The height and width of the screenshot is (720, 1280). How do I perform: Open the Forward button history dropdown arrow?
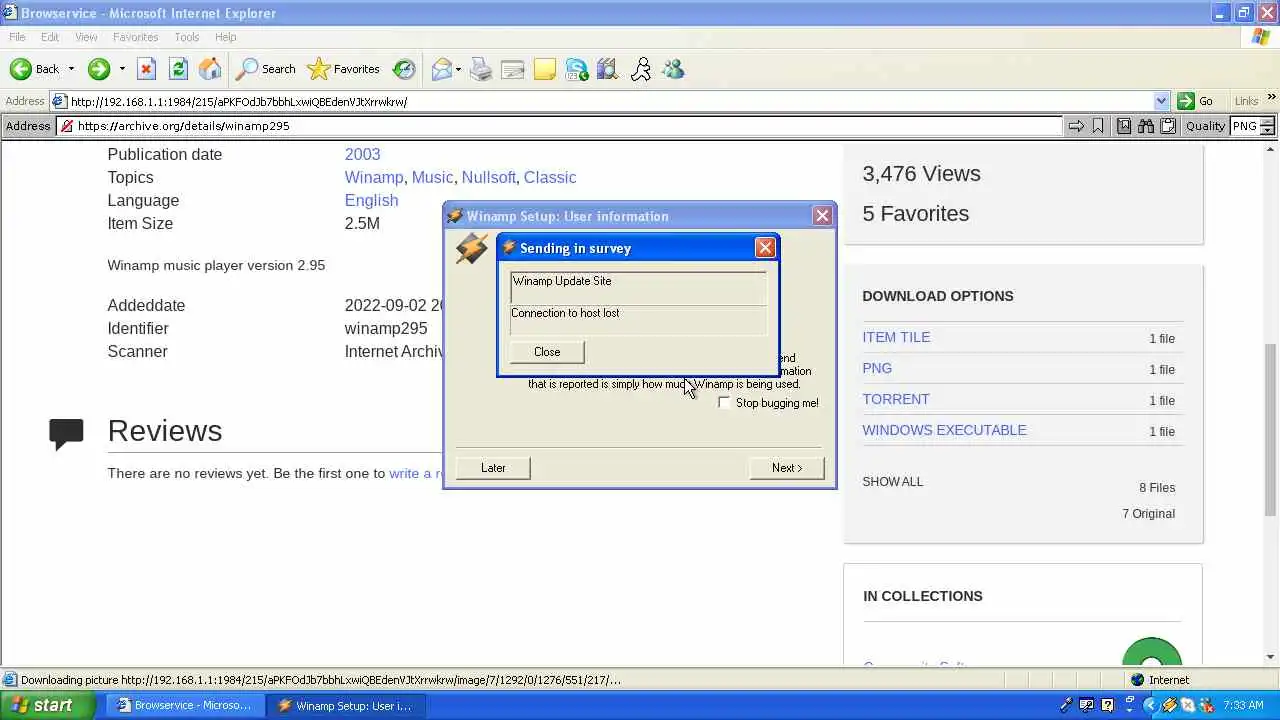pos(122,69)
